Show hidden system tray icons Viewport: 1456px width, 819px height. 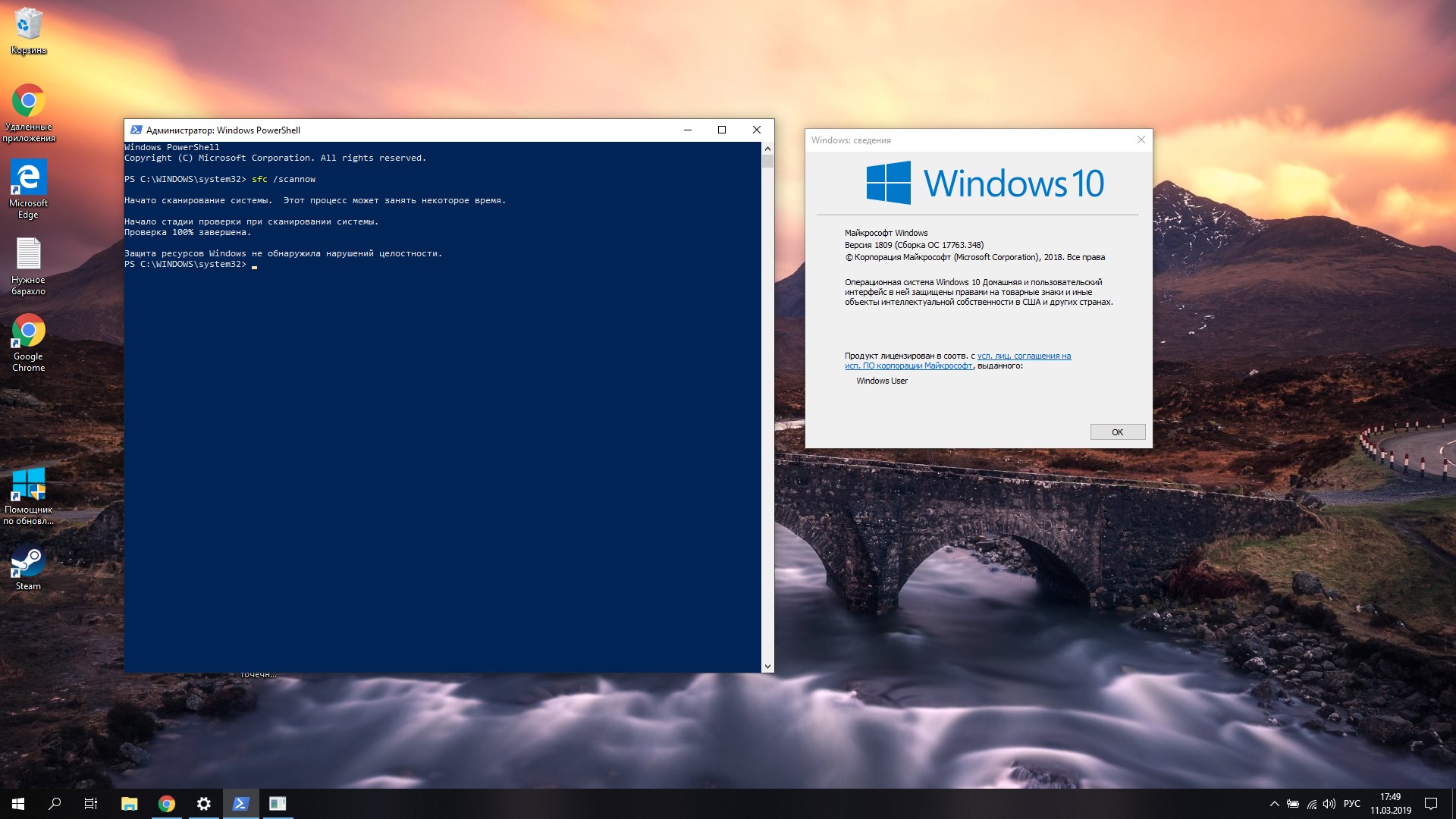coord(1275,804)
